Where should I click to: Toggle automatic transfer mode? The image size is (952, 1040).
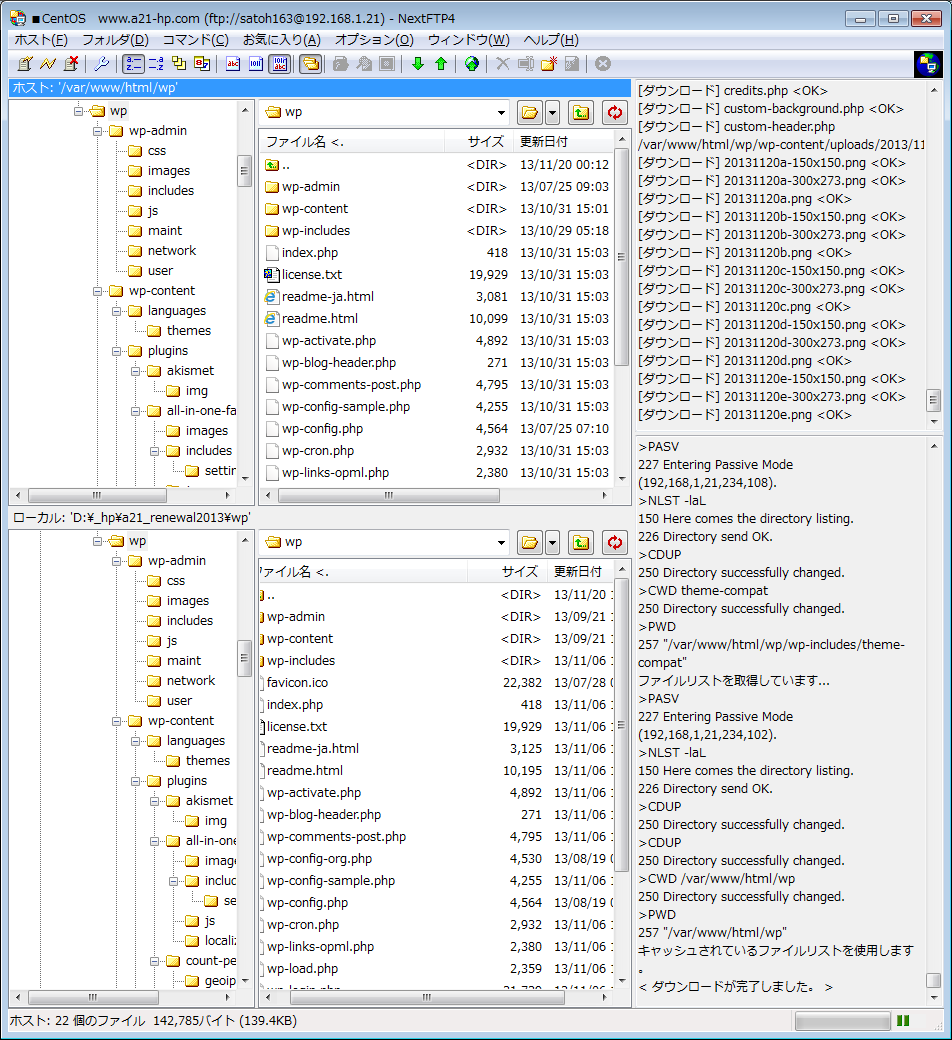[279, 64]
